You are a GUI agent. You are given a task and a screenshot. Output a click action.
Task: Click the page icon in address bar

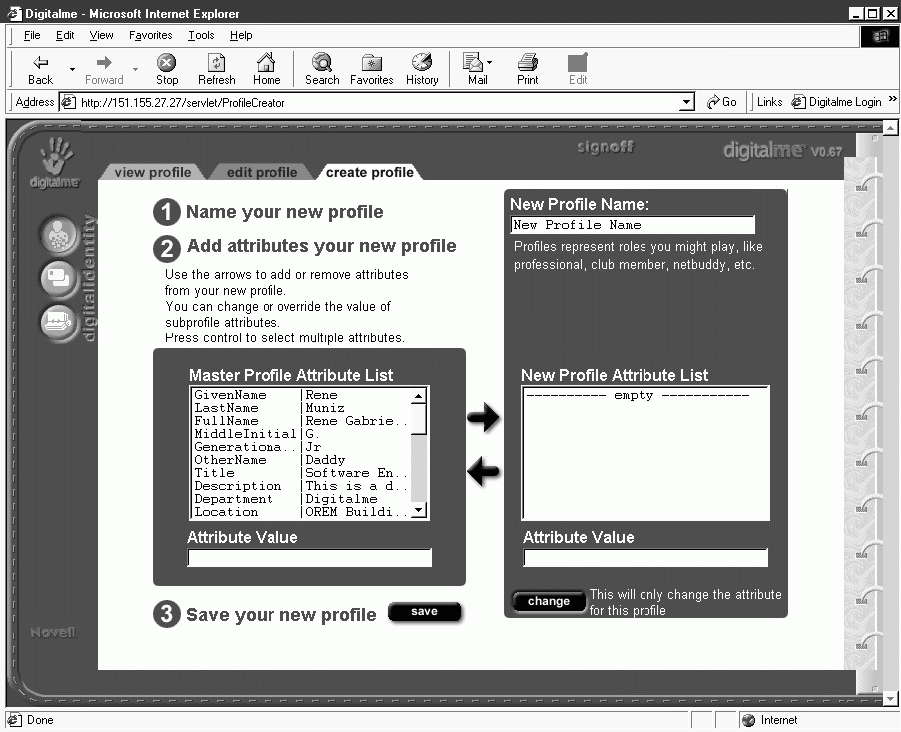(x=68, y=102)
